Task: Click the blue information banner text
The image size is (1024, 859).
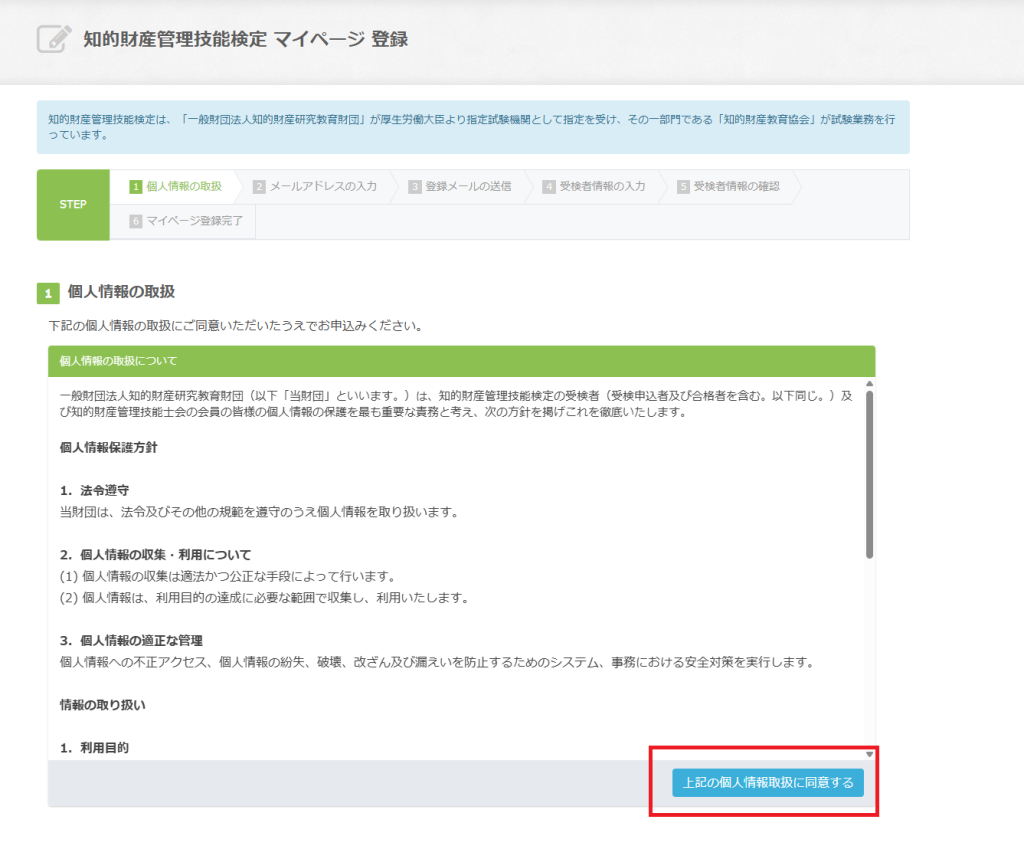Action: tap(472, 126)
